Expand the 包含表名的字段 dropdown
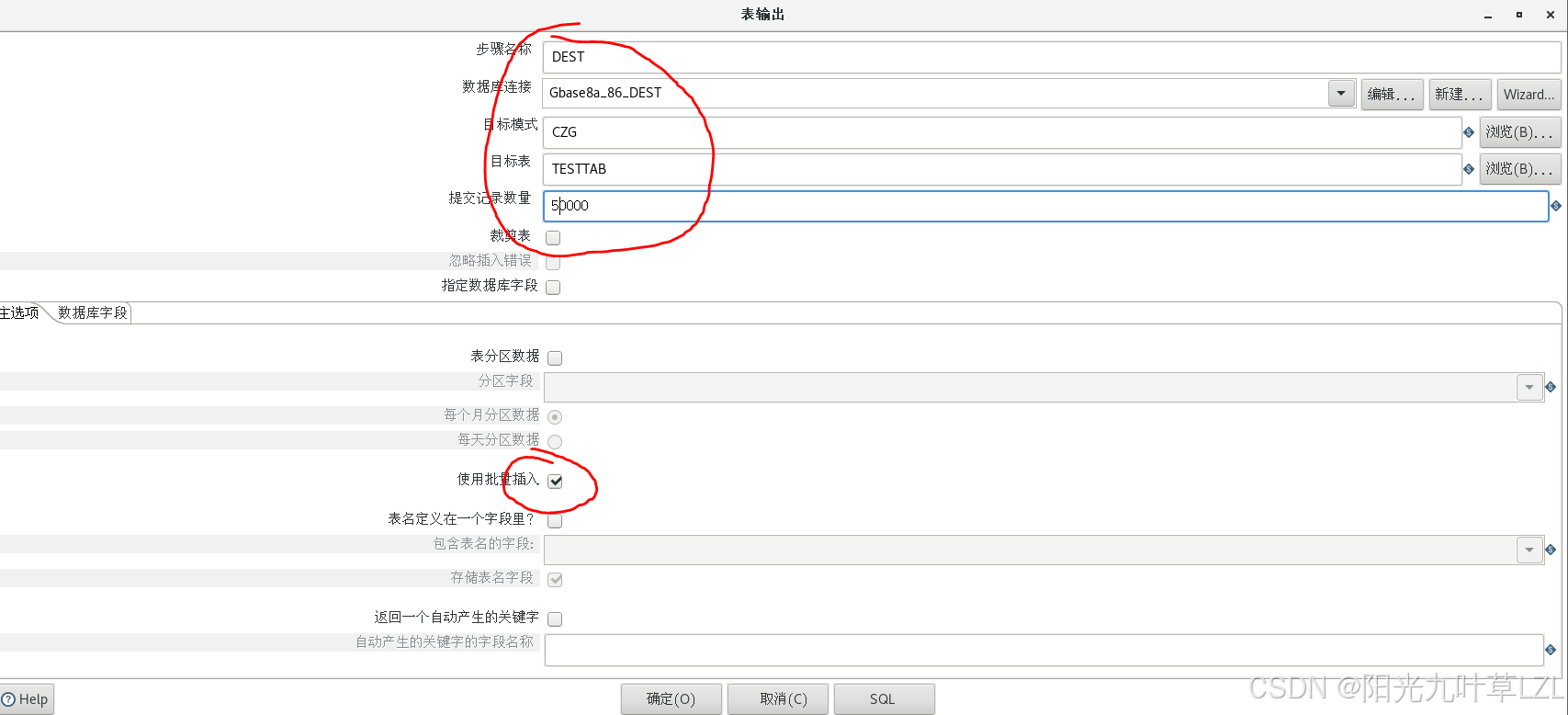 tap(1529, 550)
